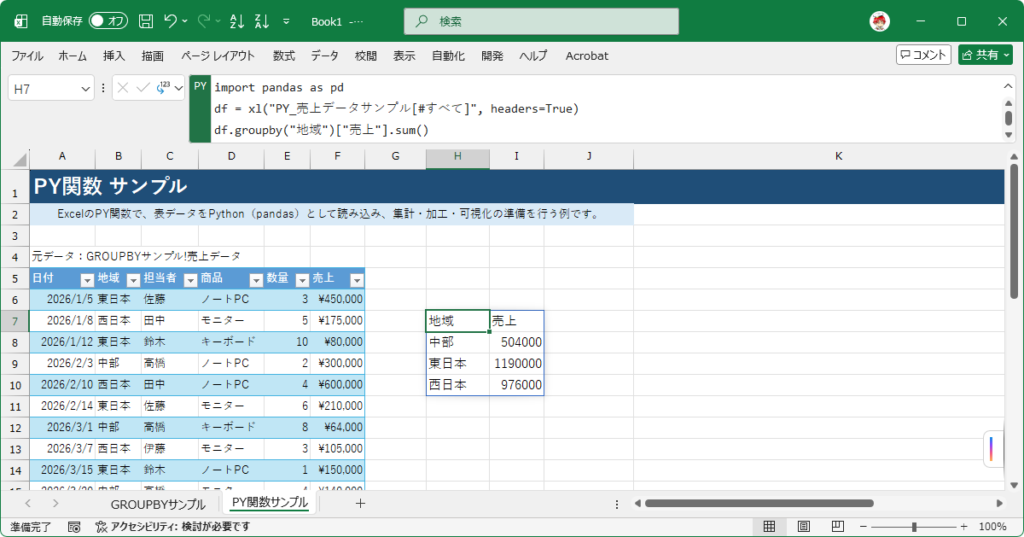Open the user account avatar
Viewport: 1024px width, 537px height.
coord(880,21)
